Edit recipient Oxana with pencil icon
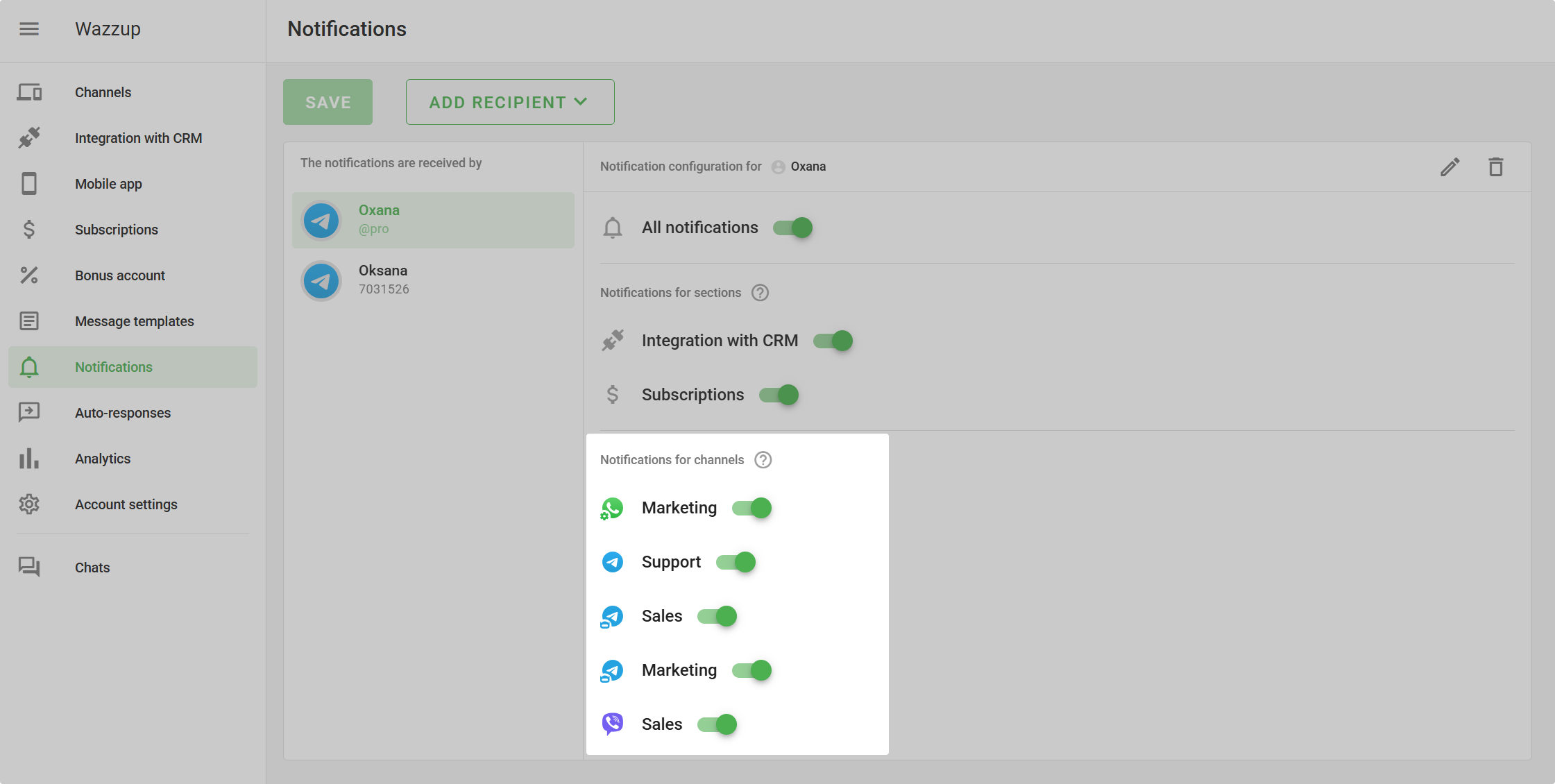Viewport: 1555px width, 784px height. pos(1450,167)
